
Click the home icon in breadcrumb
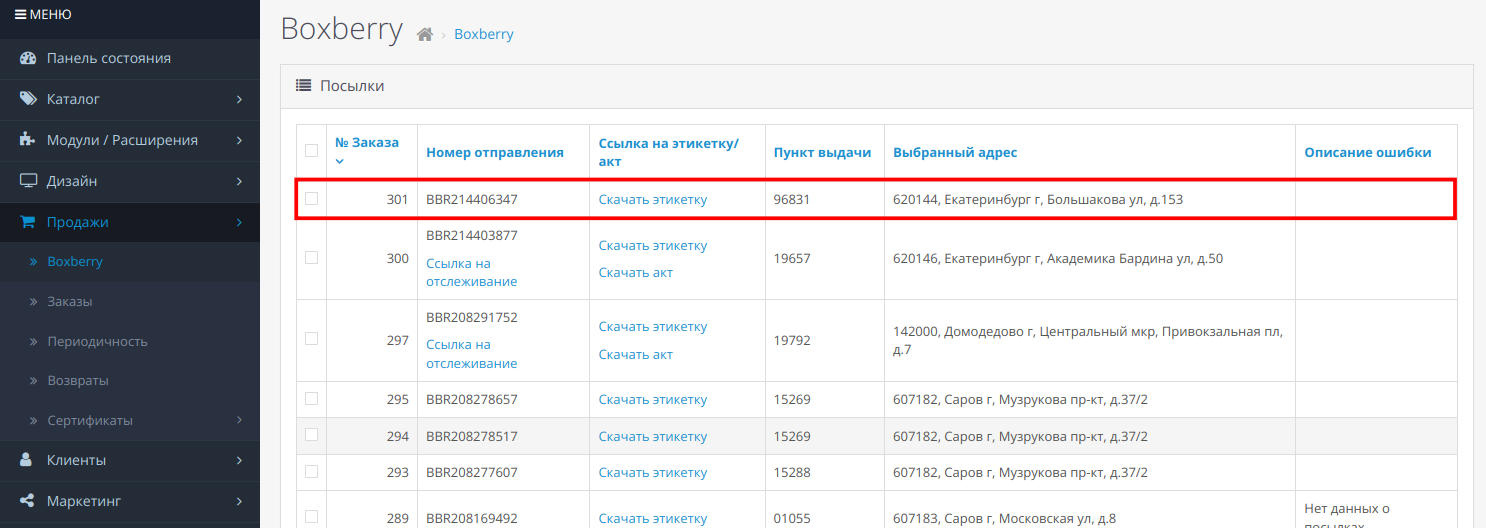point(425,34)
